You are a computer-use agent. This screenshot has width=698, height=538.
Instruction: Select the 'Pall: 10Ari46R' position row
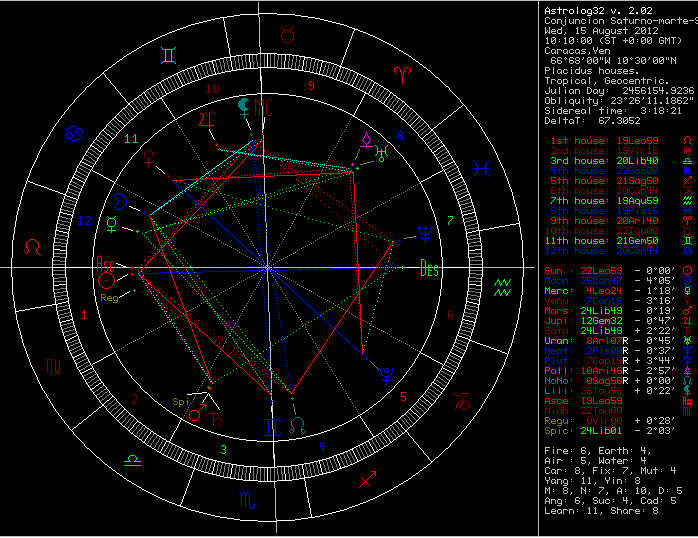pyautogui.click(x=616, y=371)
